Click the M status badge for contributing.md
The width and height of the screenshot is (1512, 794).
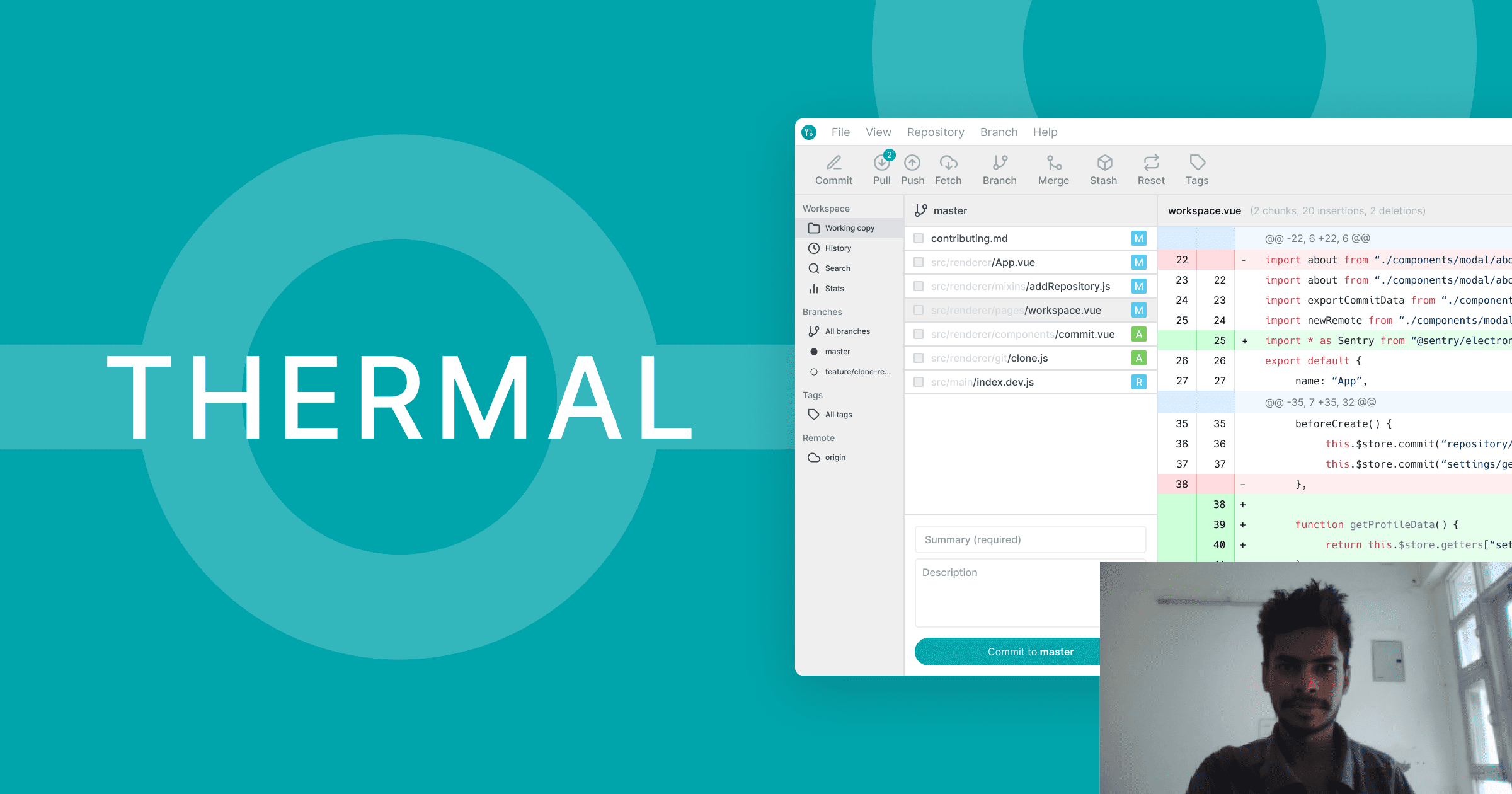[1138, 238]
